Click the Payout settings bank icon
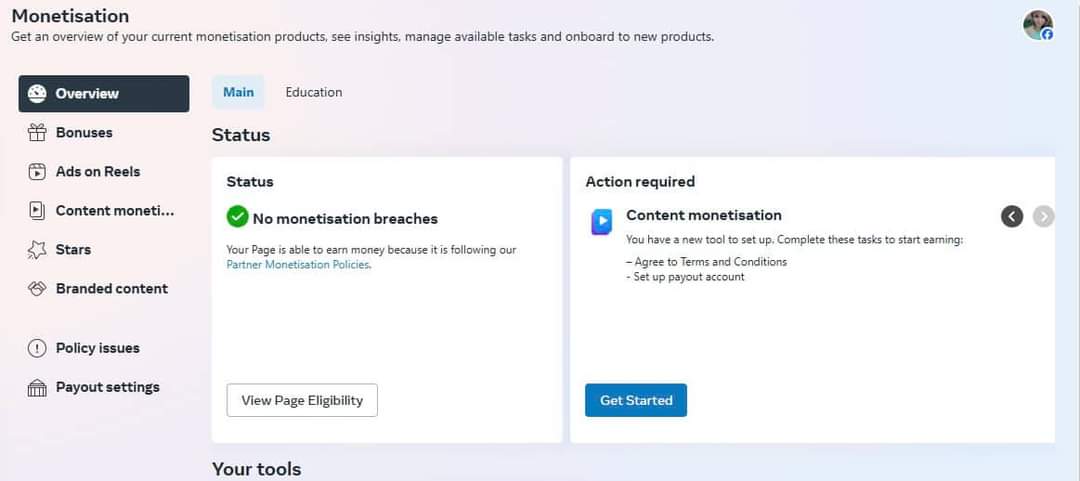The width and height of the screenshot is (1080, 481). (x=38, y=388)
